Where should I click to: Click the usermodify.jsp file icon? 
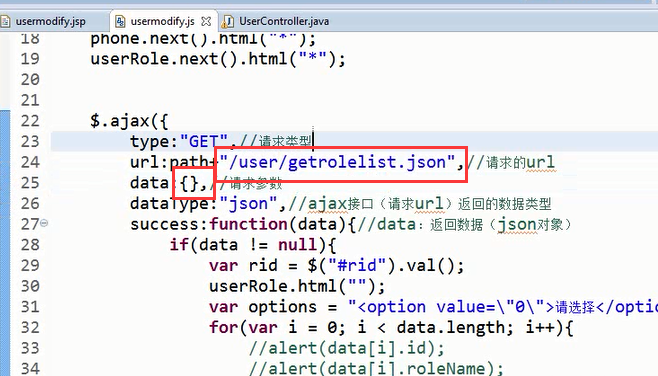coord(5,21)
